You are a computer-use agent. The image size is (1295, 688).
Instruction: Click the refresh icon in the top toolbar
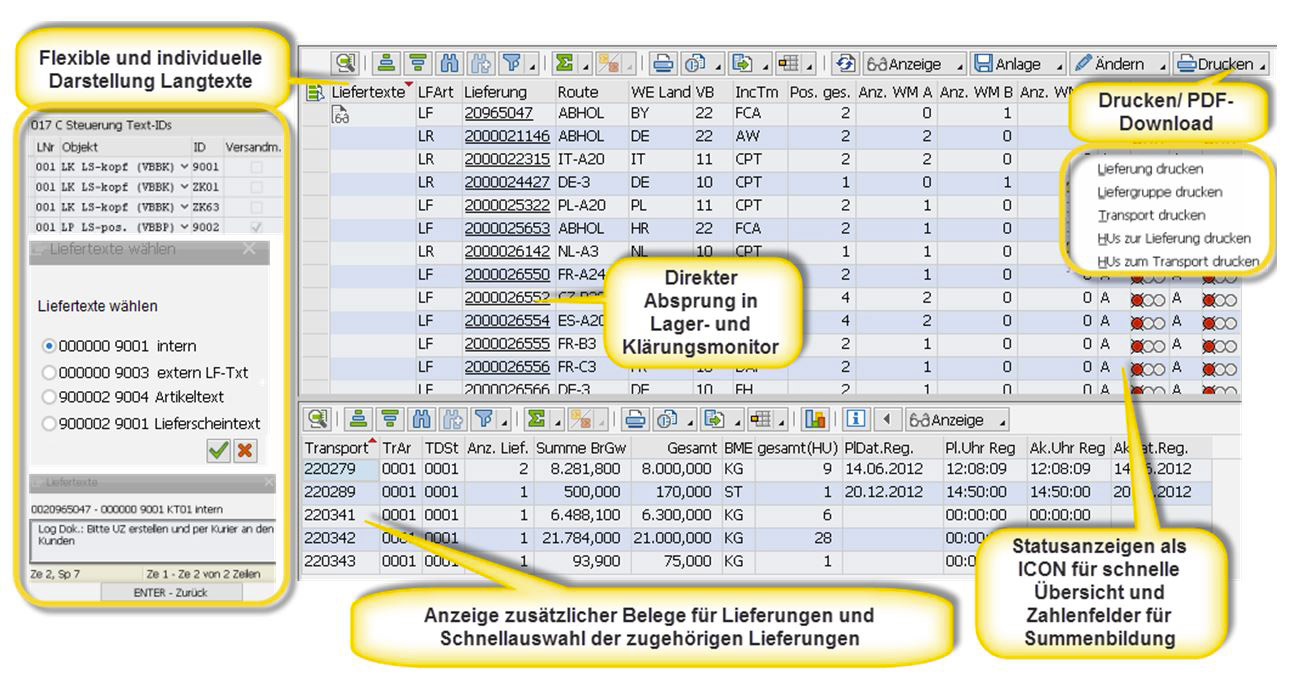click(846, 63)
